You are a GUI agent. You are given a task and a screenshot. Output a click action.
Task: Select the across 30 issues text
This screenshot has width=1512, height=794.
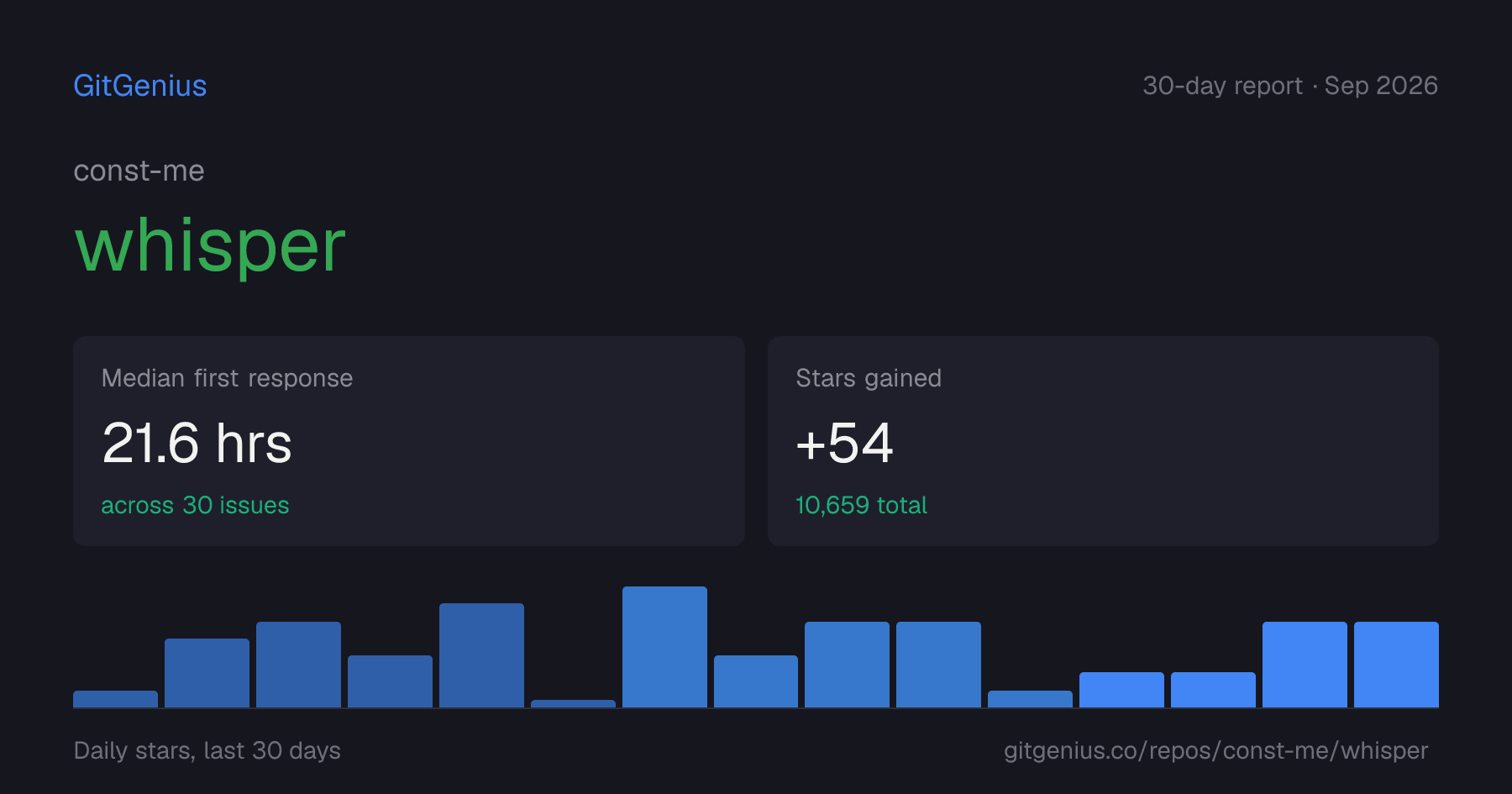tap(195, 505)
